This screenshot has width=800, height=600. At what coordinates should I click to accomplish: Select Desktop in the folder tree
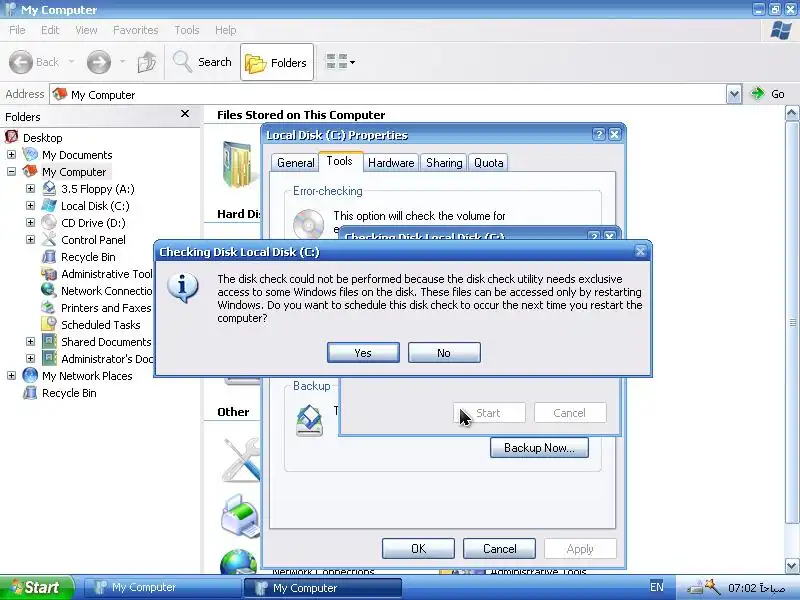[x=42, y=138]
